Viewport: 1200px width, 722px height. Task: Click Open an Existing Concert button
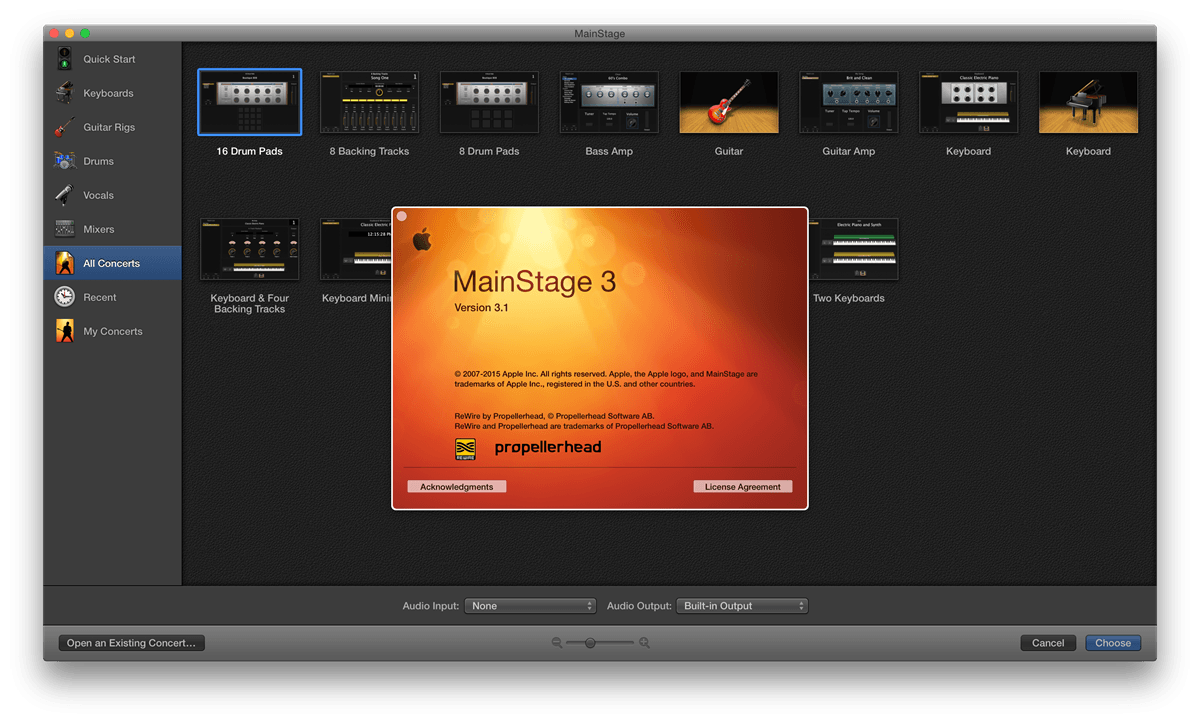(x=131, y=643)
